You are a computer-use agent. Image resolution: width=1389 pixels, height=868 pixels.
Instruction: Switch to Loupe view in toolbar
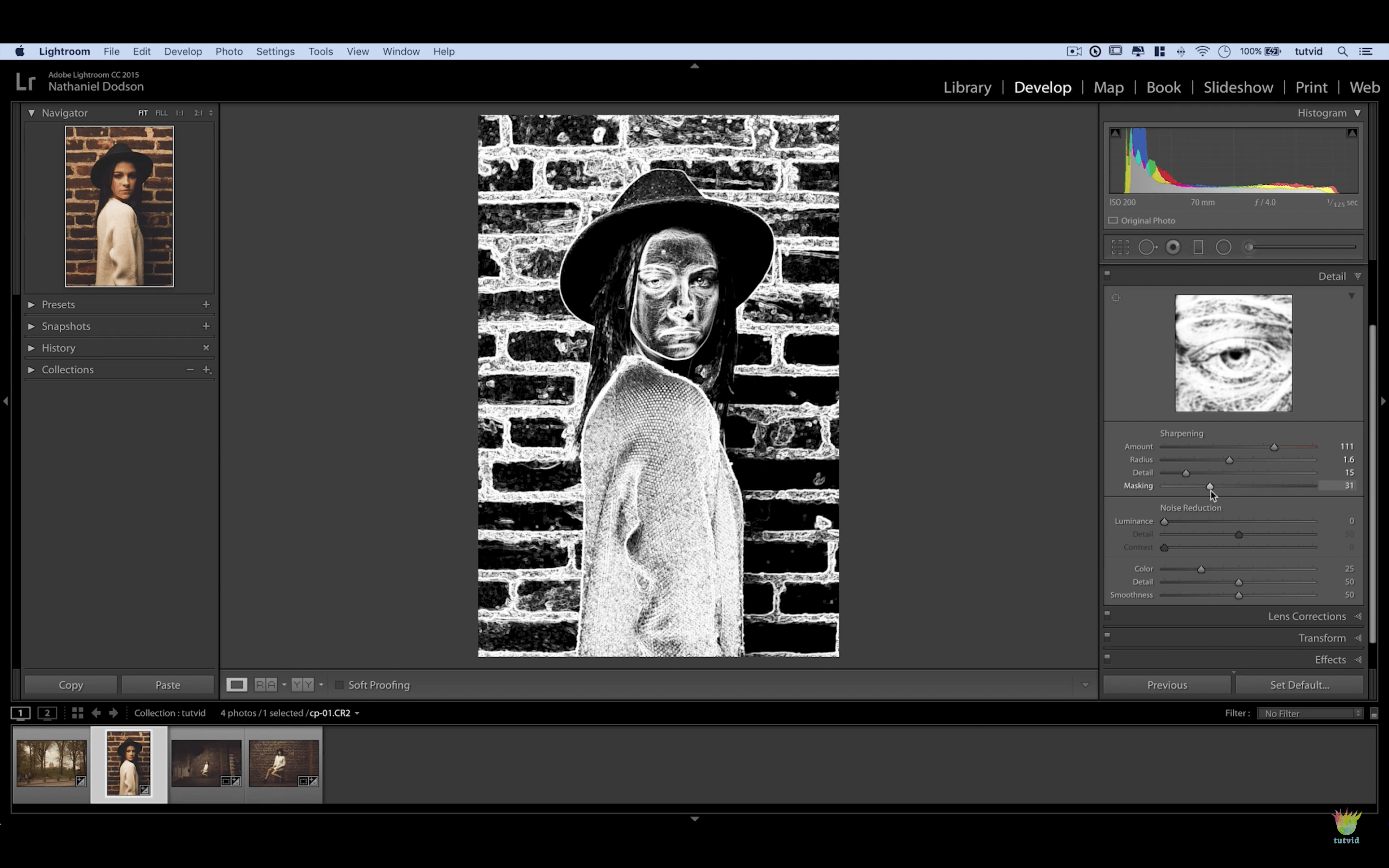(x=236, y=685)
